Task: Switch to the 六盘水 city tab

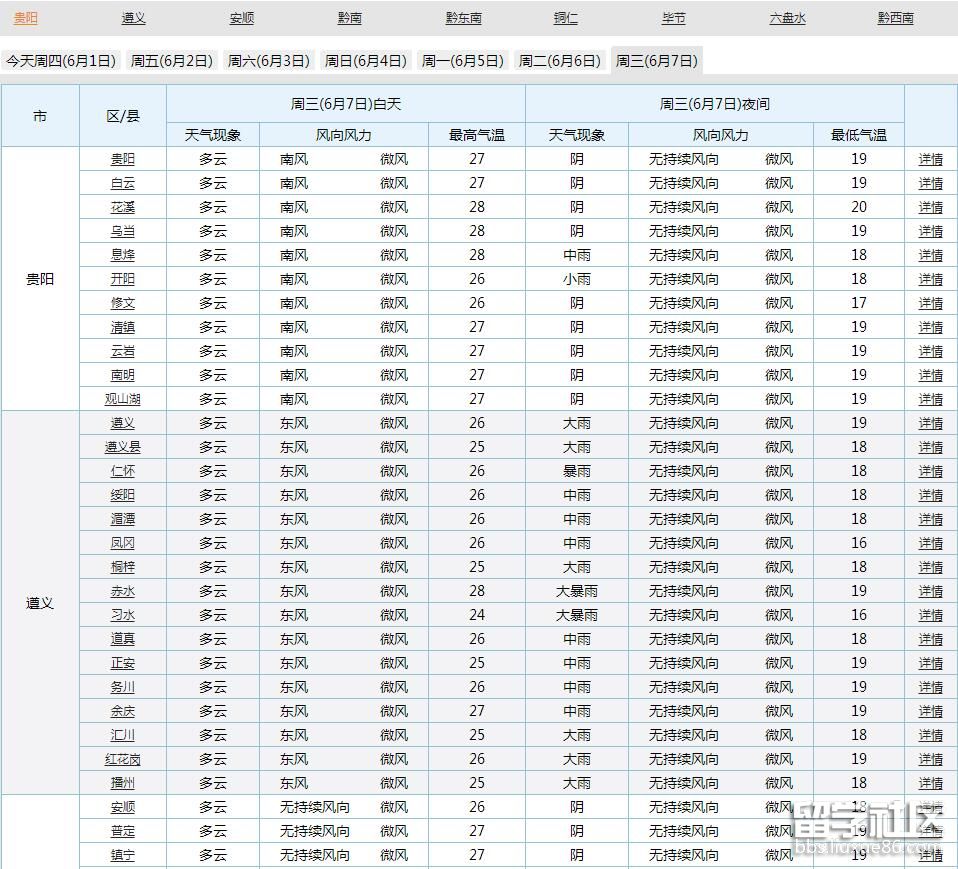Action: (787, 18)
